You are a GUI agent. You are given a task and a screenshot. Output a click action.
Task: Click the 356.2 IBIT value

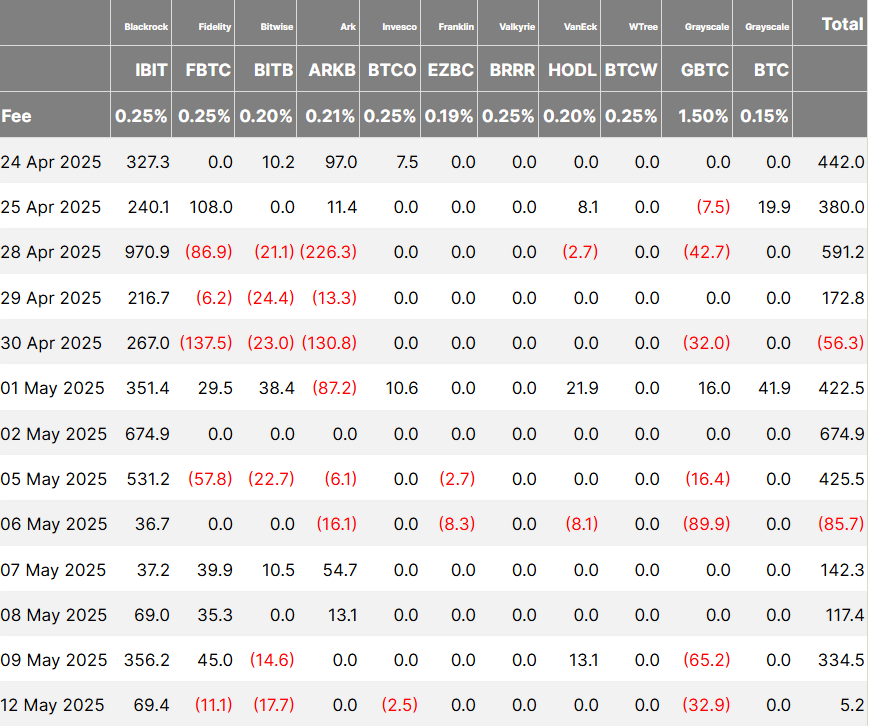tap(147, 660)
